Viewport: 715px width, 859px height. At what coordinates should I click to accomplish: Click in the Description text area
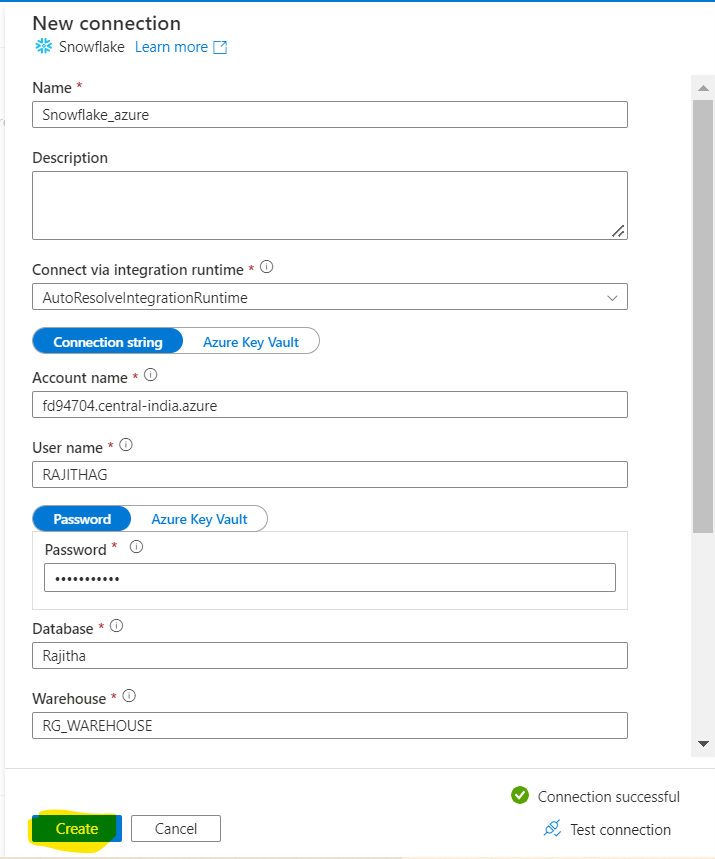pyautogui.click(x=330, y=205)
